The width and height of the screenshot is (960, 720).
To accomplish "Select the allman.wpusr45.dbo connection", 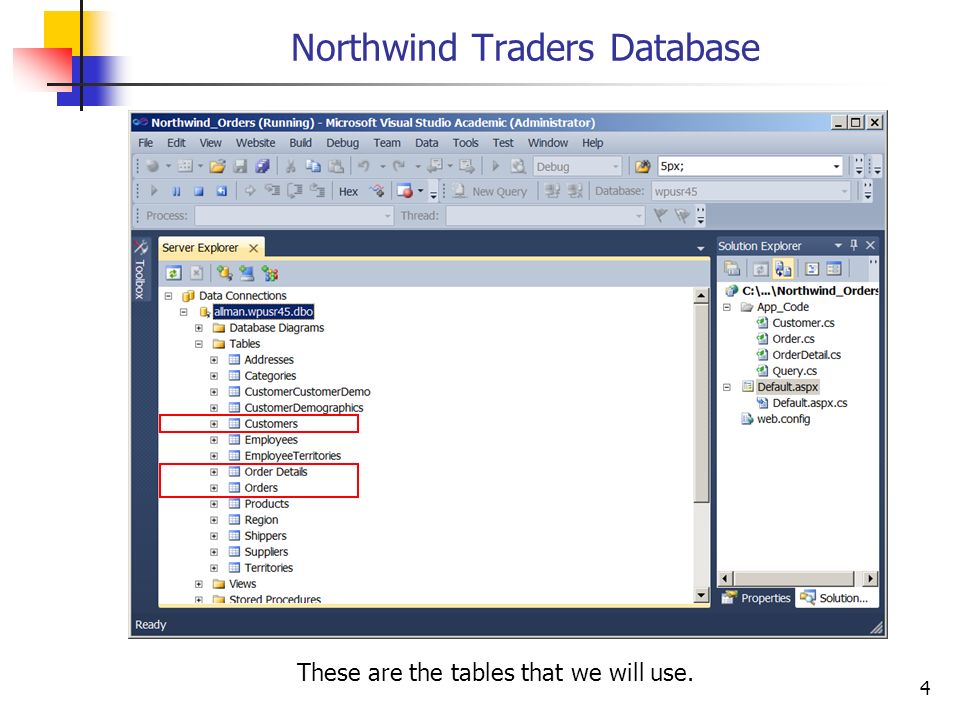I will (x=263, y=312).
